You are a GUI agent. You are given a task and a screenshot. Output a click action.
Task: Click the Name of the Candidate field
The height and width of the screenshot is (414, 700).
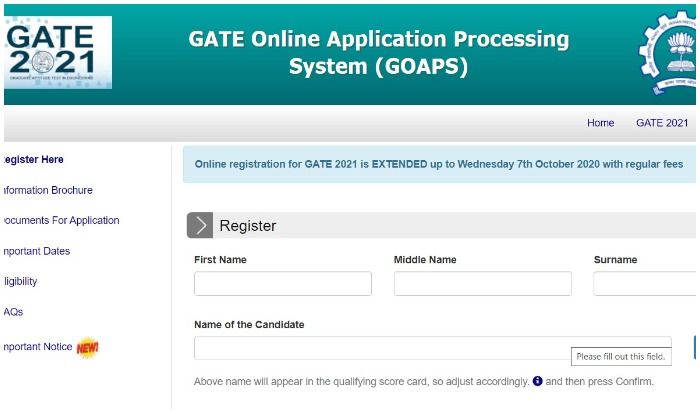[x=382, y=348]
